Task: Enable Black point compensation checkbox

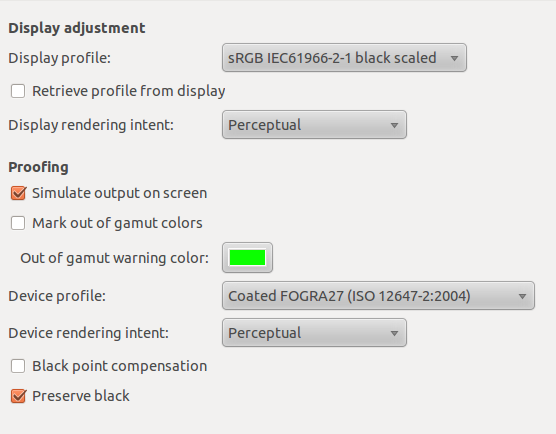Action: point(18,366)
